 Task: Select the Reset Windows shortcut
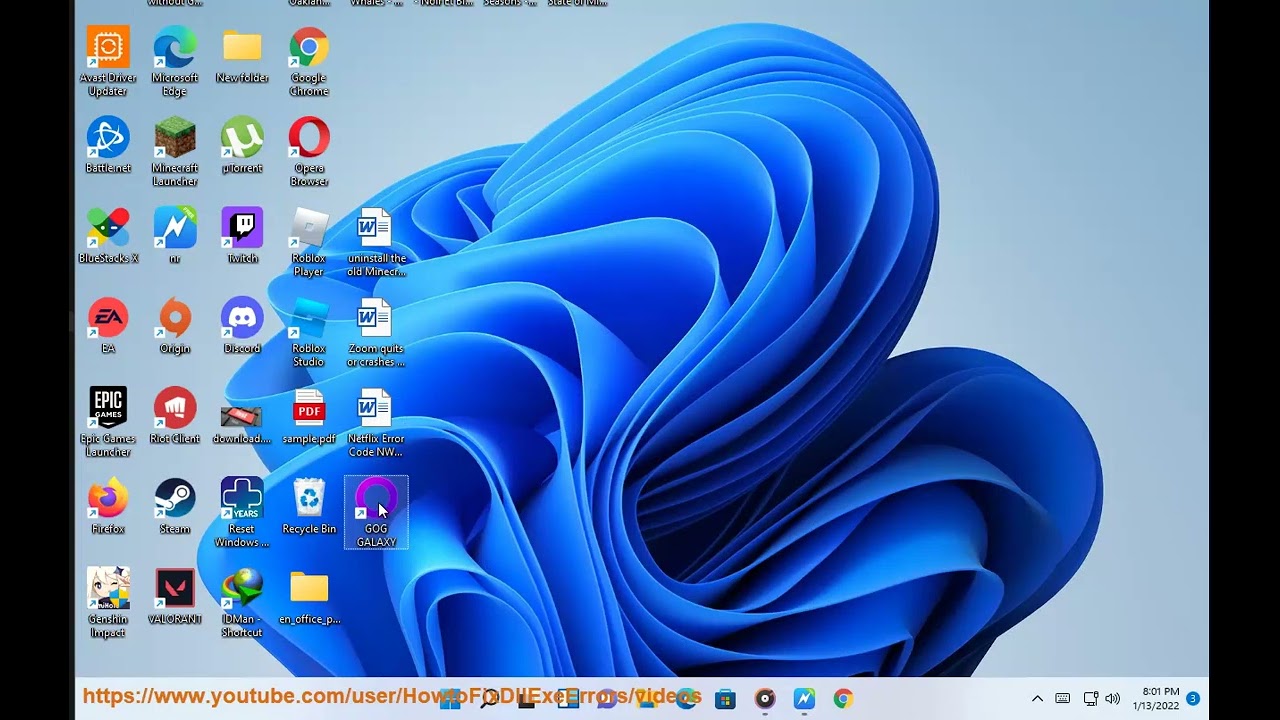point(242,512)
